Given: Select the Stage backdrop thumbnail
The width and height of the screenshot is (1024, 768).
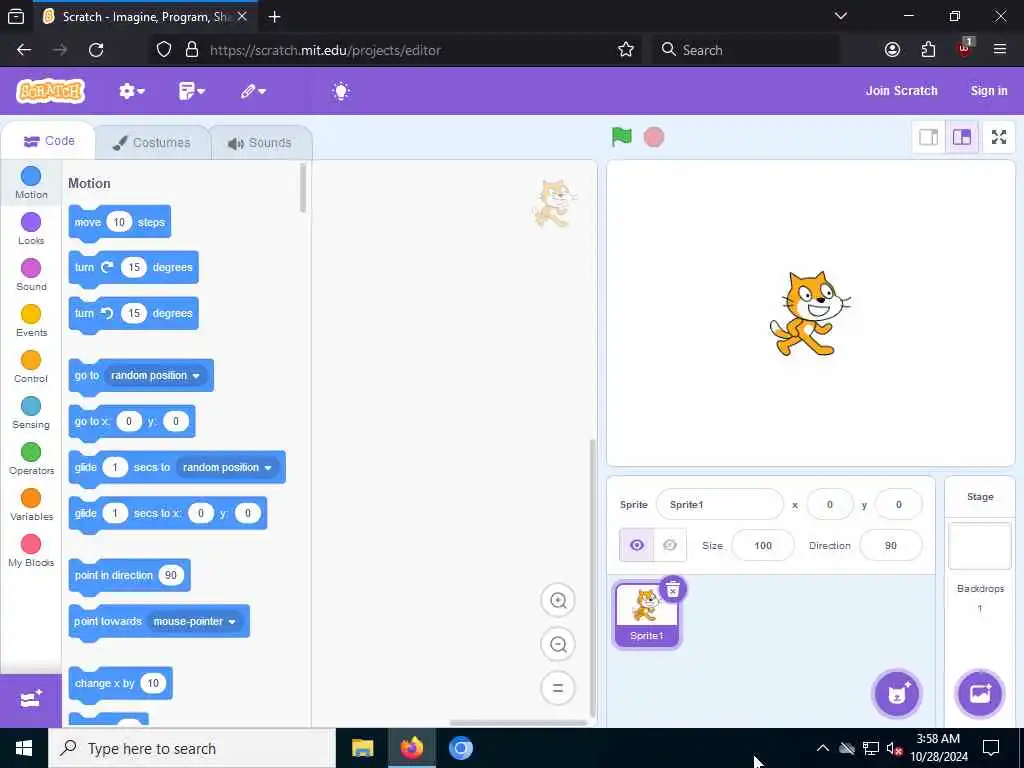Looking at the screenshot, I should [980, 546].
